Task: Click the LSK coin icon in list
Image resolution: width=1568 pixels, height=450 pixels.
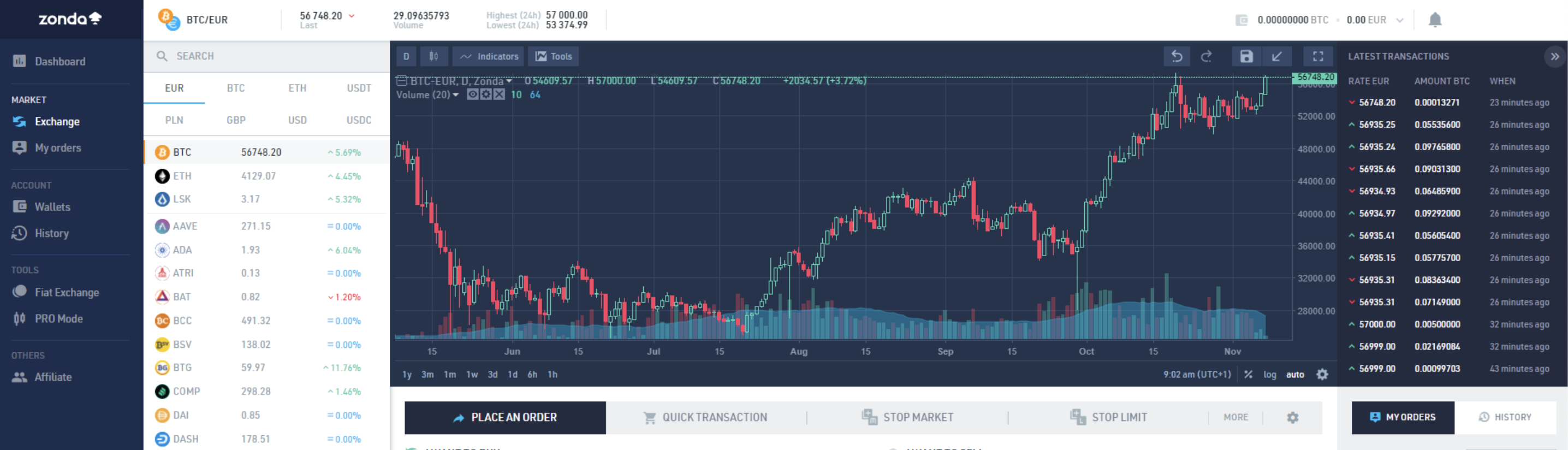Action: pyautogui.click(x=162, y=199)
